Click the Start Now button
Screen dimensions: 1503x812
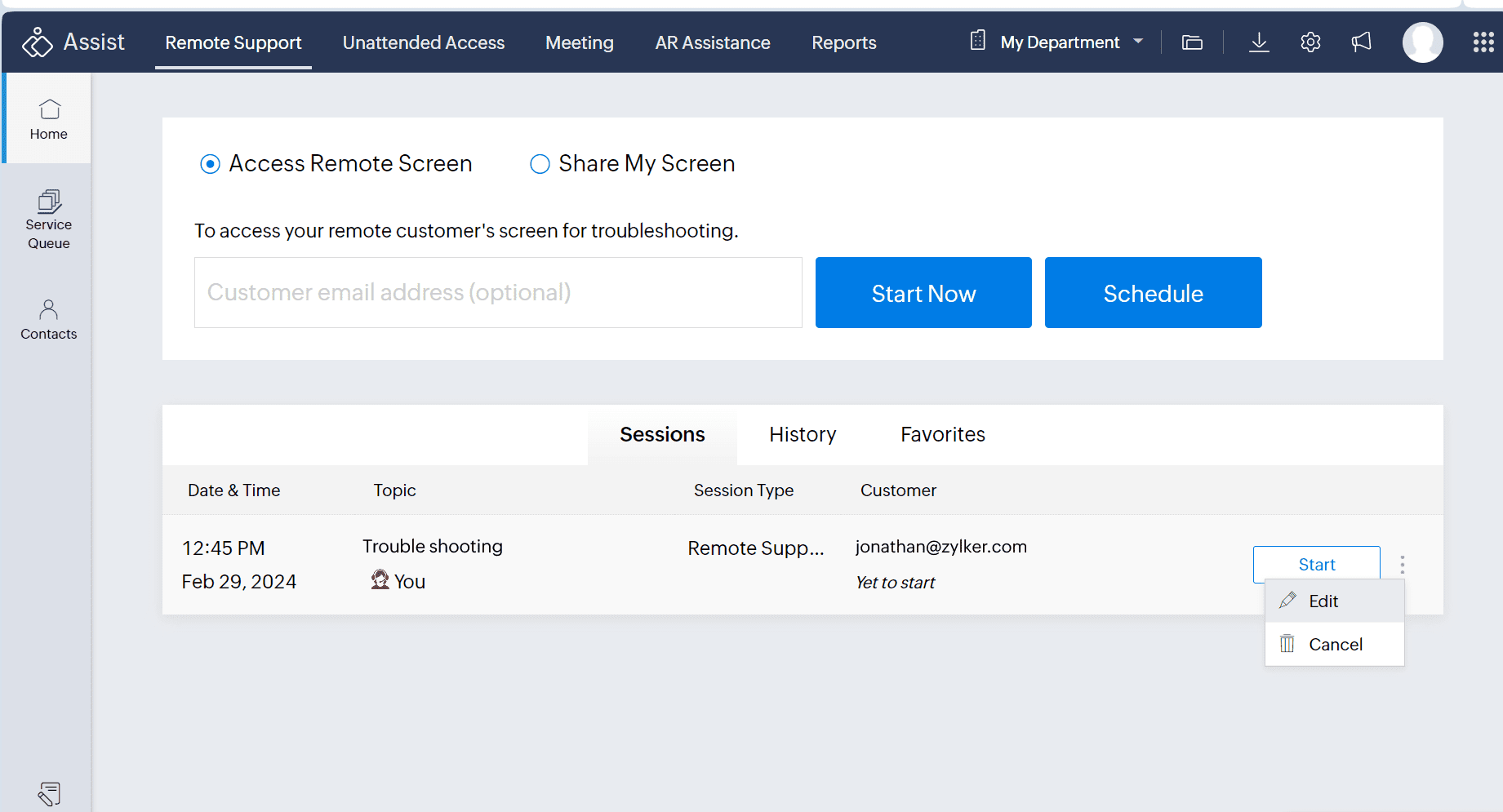923,293
